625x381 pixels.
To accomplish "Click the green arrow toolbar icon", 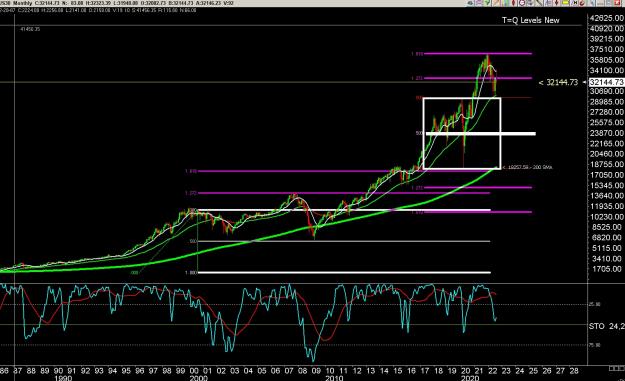I will pyautogui.click(x=487, y=3).
